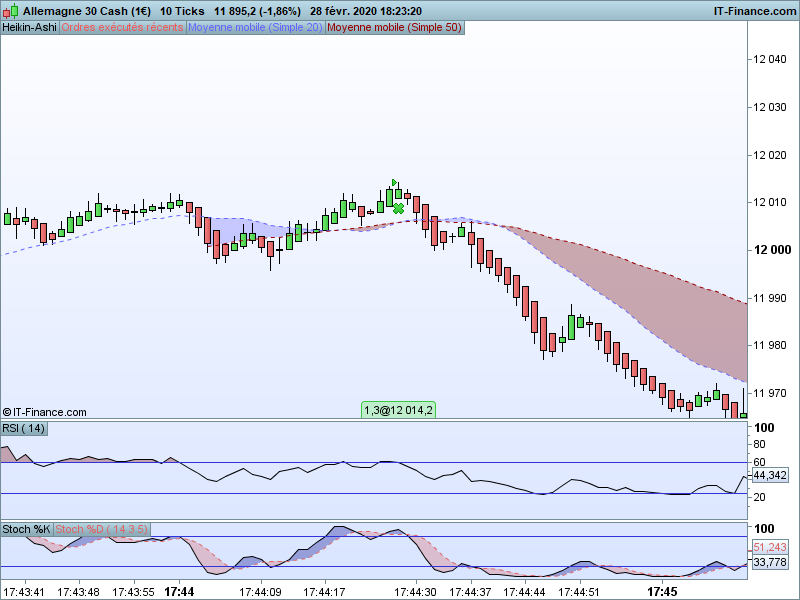Click the Stoch %K indicator label
This screenshot has height=600, width=800.
[x=27, y=529]
